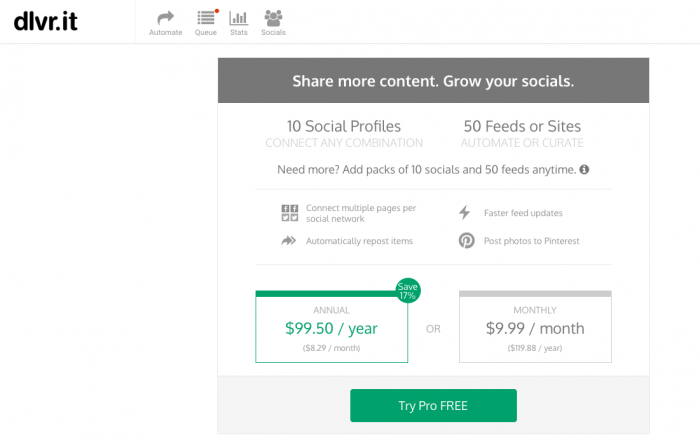Open the Queue list icon
The width and height of the screenshot is (700, 445).
(206, 16)
